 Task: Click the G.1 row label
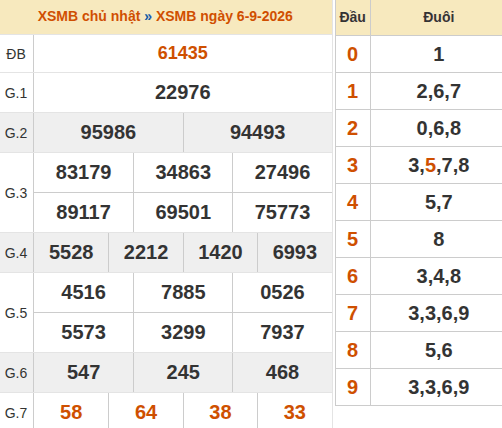coord(16,93)
